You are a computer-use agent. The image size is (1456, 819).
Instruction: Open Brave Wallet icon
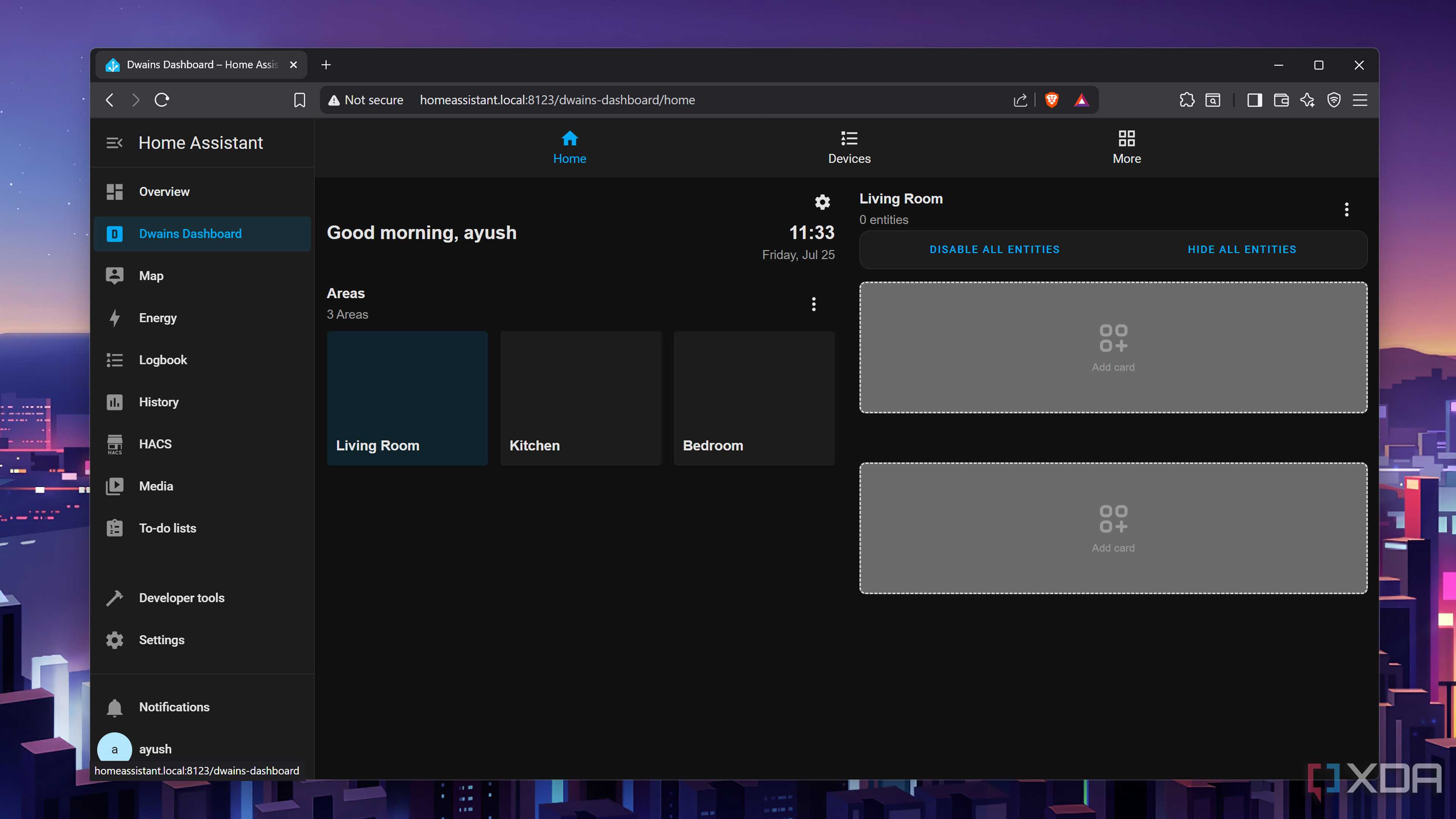coord(1281,100)
